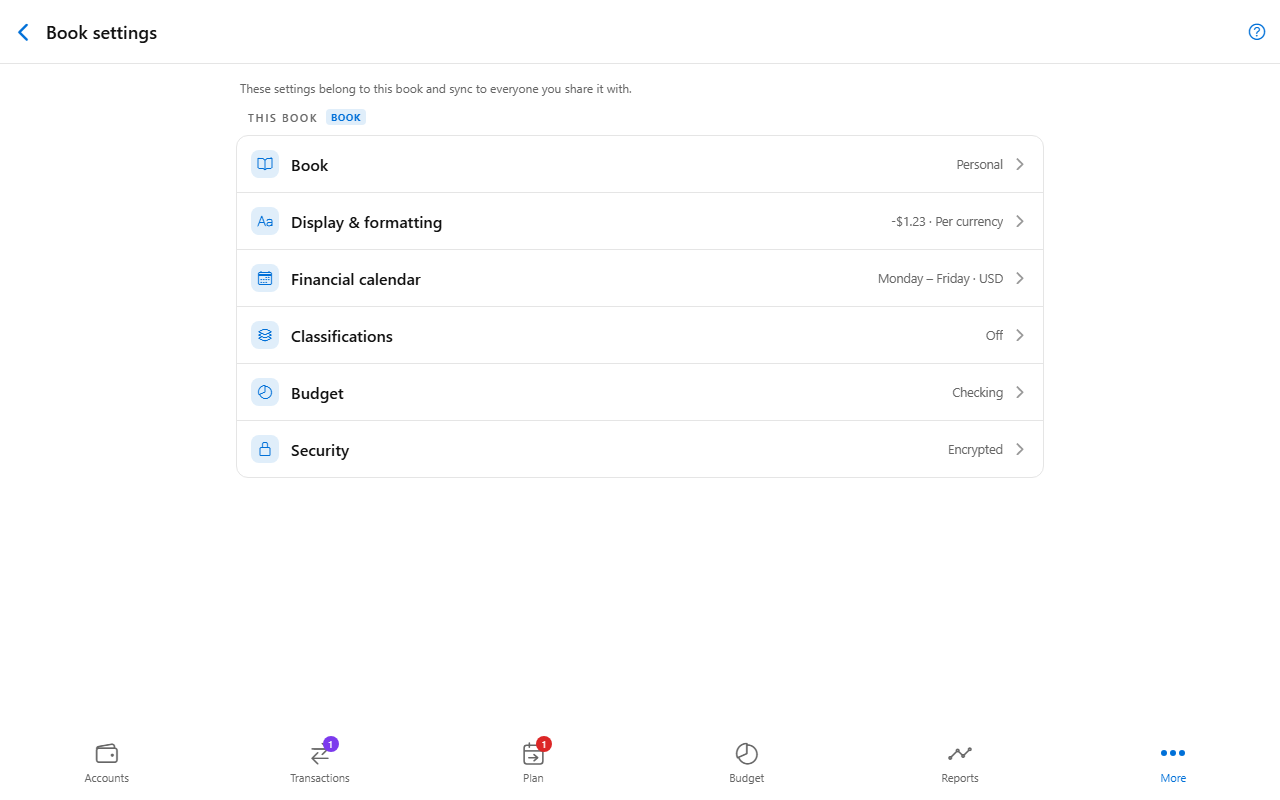This screenshot has height=800, width=1280.
Task: Expand the Book row chevron
Action: point(1020,164)
